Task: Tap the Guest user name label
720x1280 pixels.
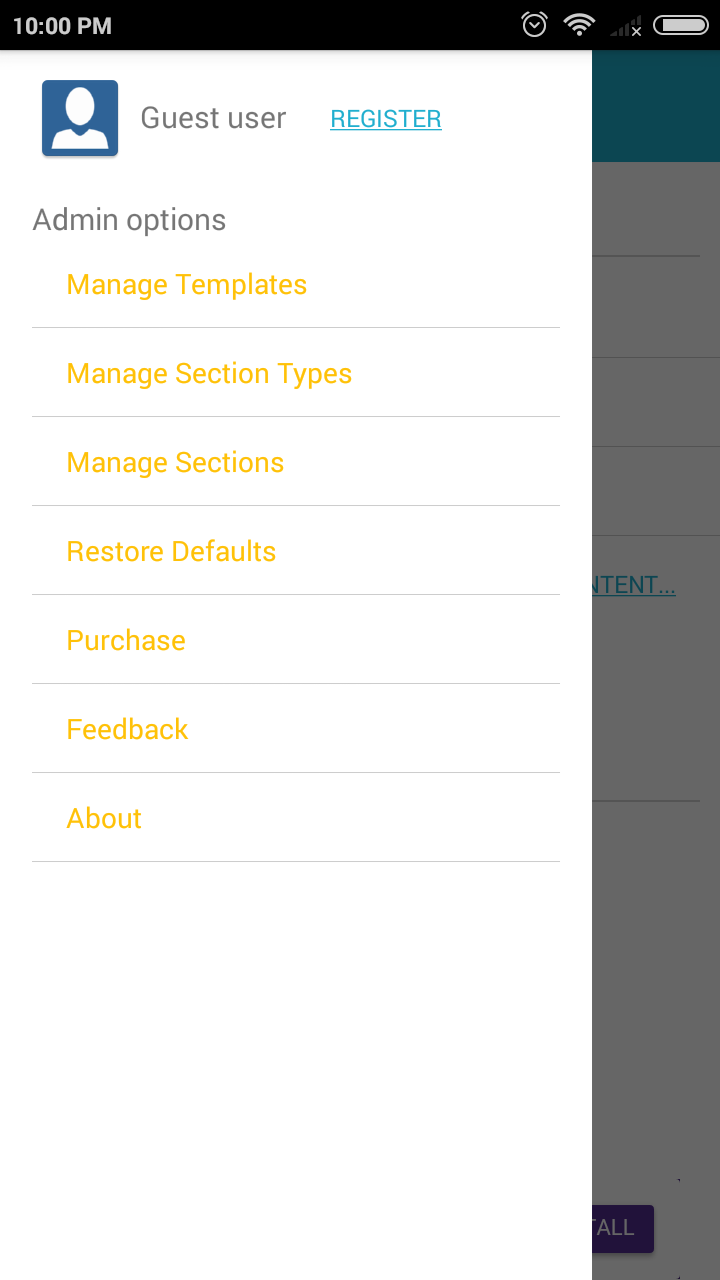Action: click(213, 118)
